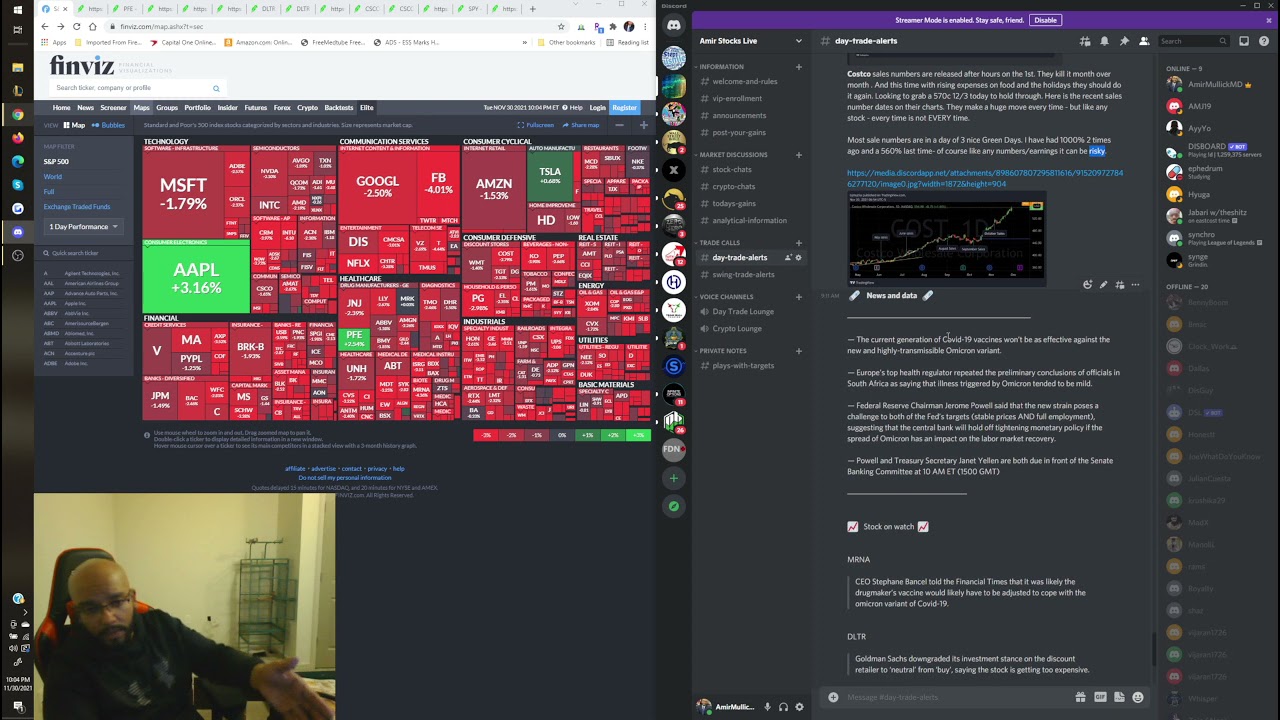Open Costco chart image attachment link

pyautogui.click(x=985, y=178)
